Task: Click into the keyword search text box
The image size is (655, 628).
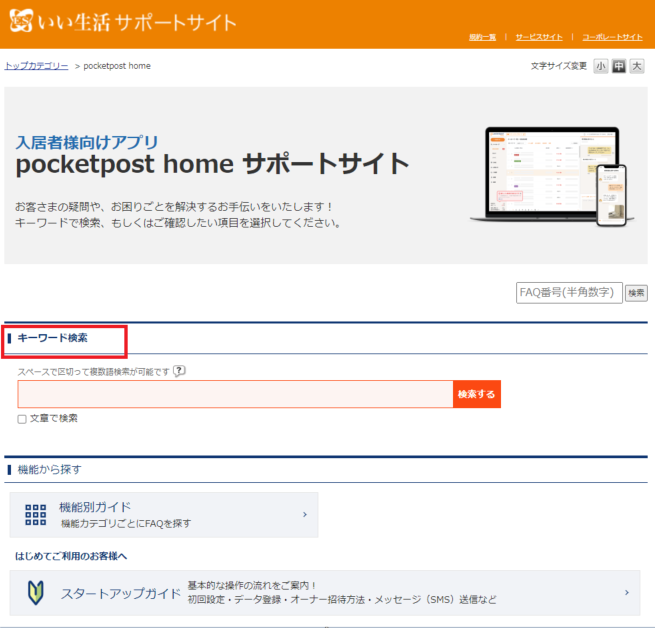Action: click(235, 394)
